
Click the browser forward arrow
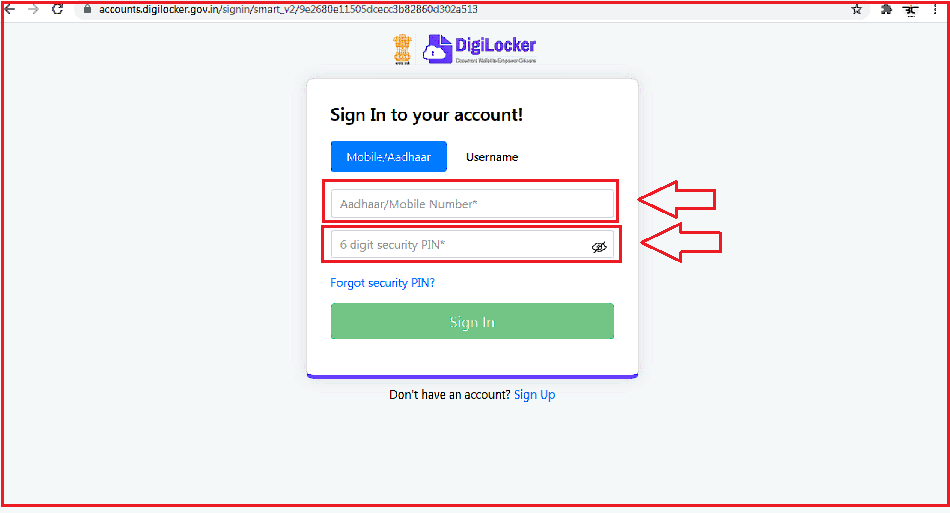[x=33, y=9]
